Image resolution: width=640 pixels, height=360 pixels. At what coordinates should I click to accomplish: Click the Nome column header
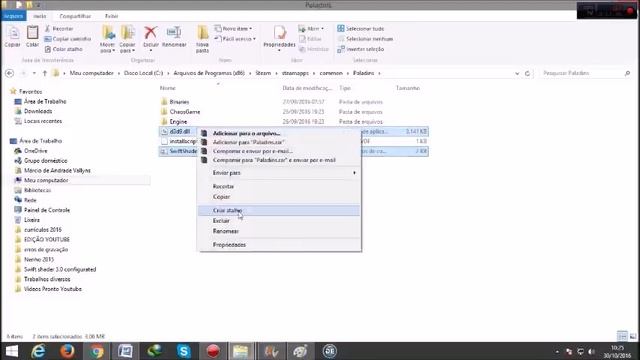coord(168,88)
